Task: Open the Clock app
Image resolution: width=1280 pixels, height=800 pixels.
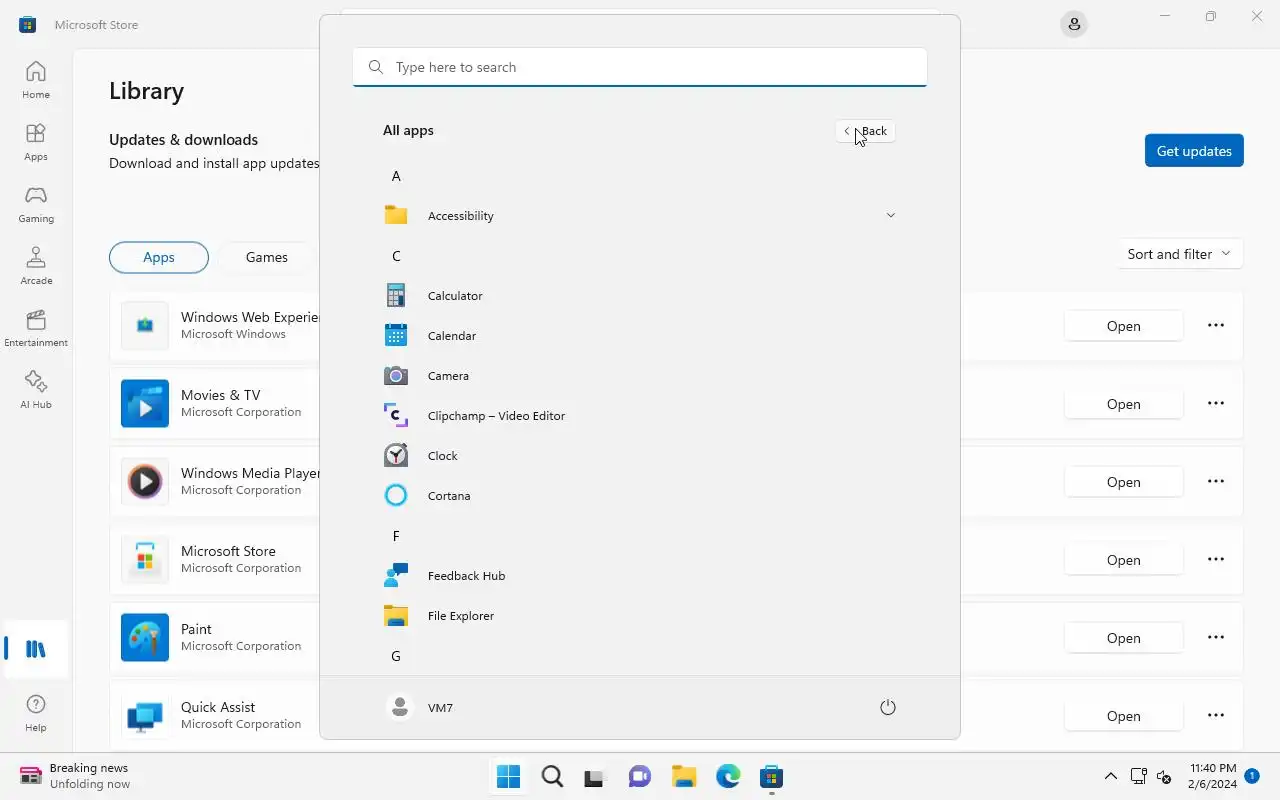Action: (640, 456)
